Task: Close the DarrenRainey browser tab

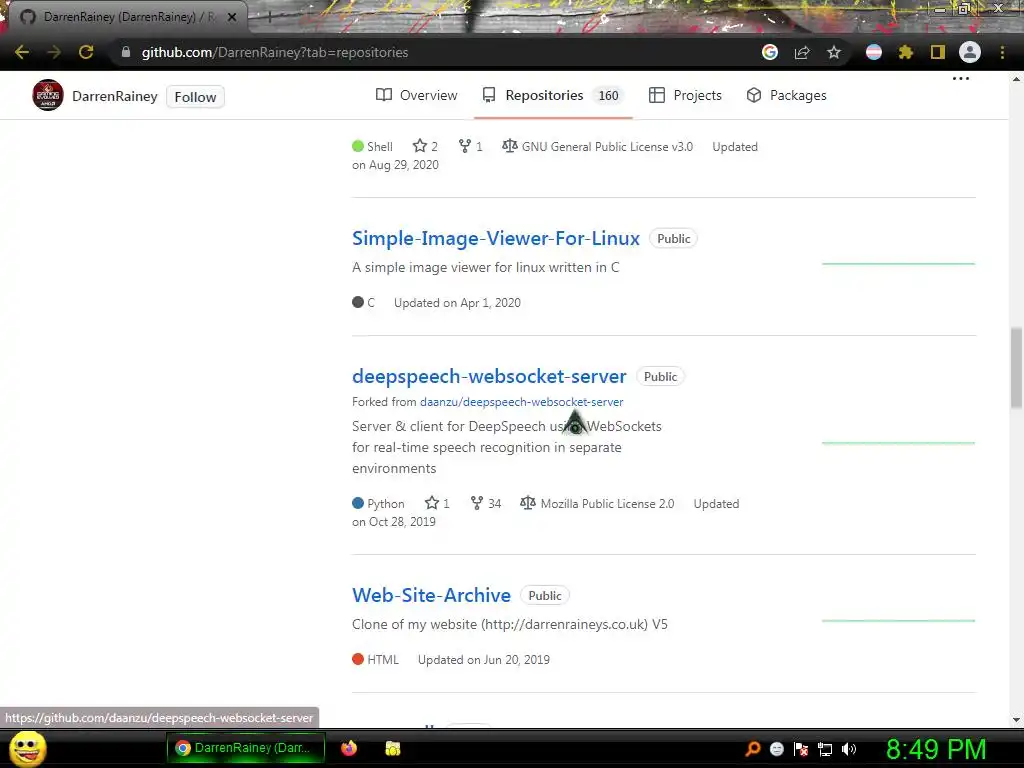Action: pyautogui.click(x=232, y=17)
